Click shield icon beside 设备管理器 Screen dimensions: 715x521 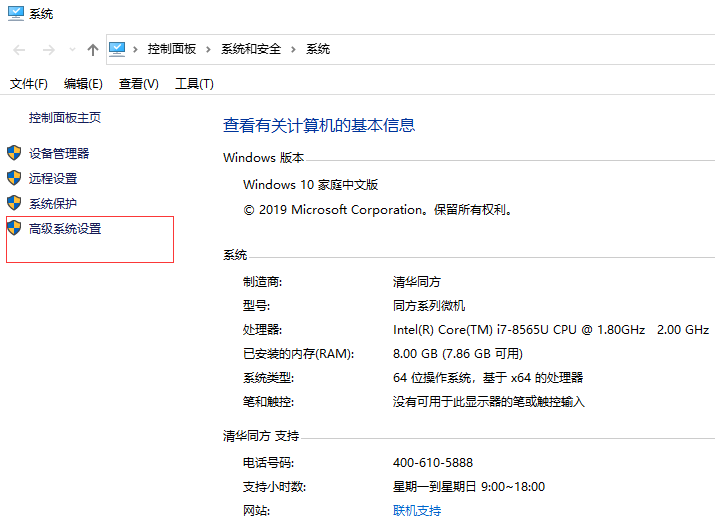pos(14,153)
